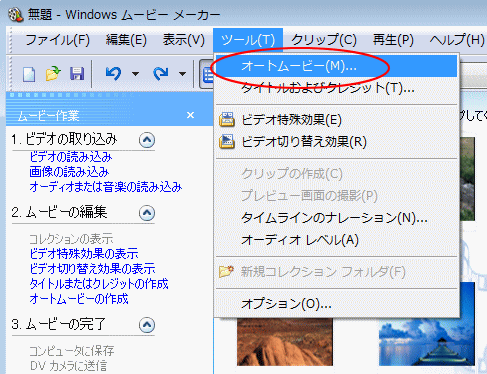
Task: Open the Undo history dropdown arrow
Action: tap(135, 74)
